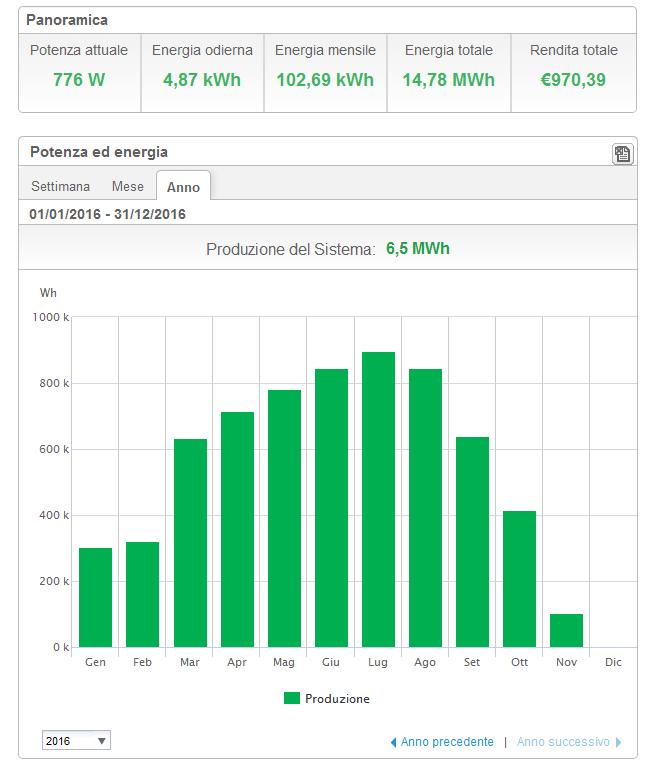Go to Anno precedente

(x=447, y=742)
